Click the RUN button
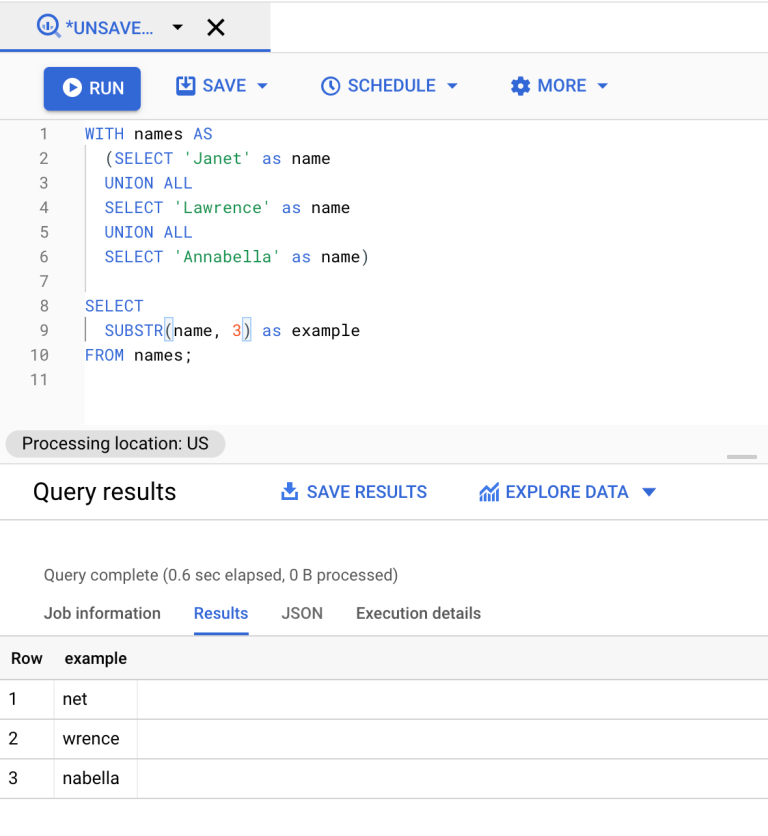This screenshot has width=768, height=836. [x=92, y=86]
